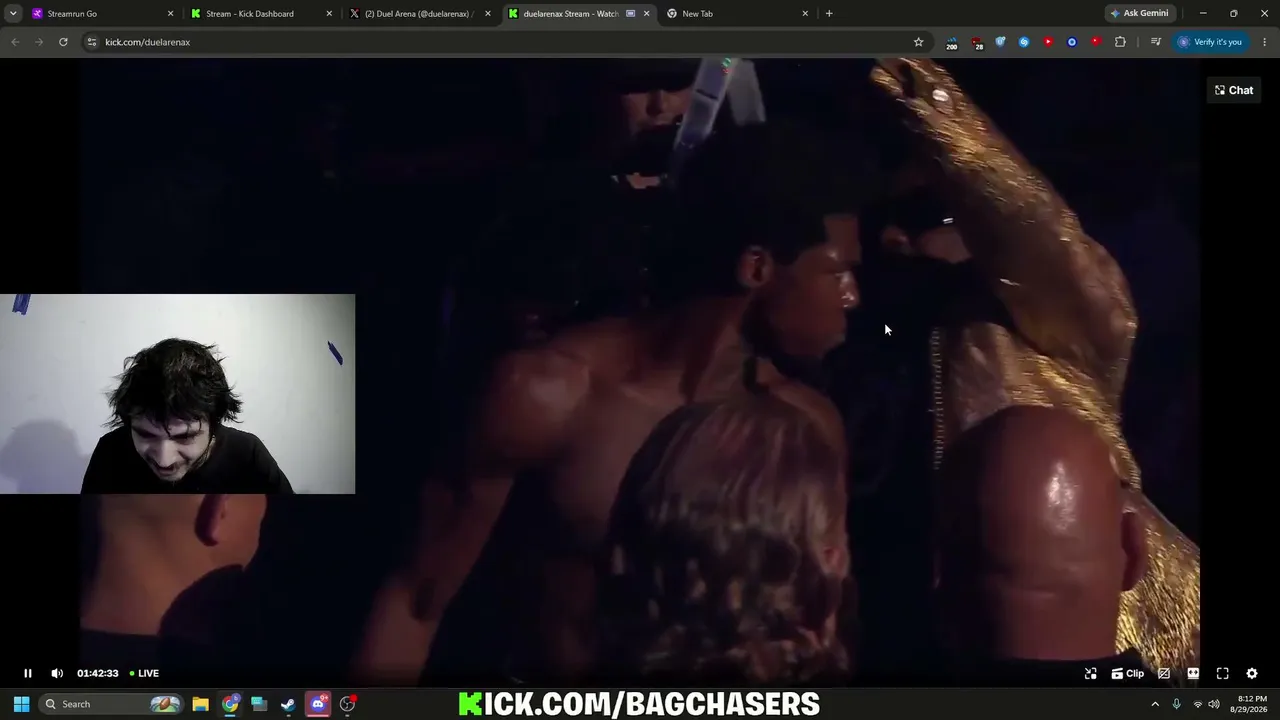Go back to the previous page
The image size is (1280, 720).
pos(15,42)
